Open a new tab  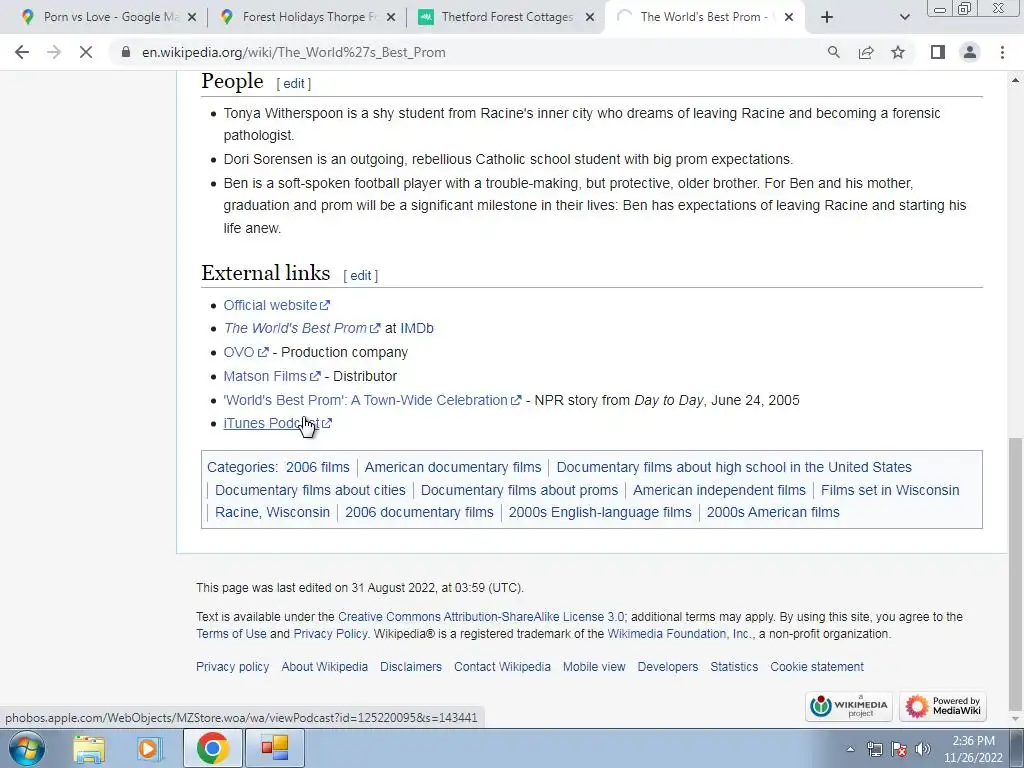tap(827, 18)
